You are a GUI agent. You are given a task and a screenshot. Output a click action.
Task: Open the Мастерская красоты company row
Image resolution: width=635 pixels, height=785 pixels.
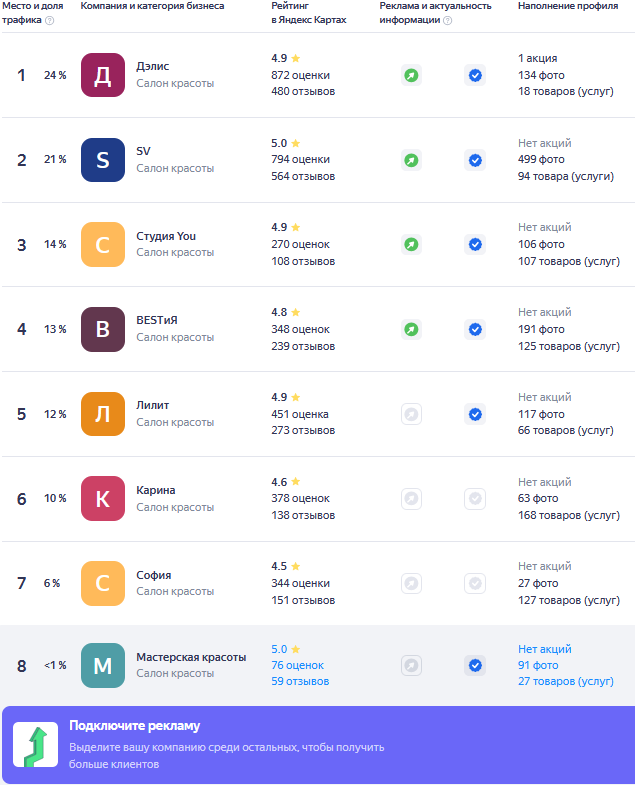point(318,665)
